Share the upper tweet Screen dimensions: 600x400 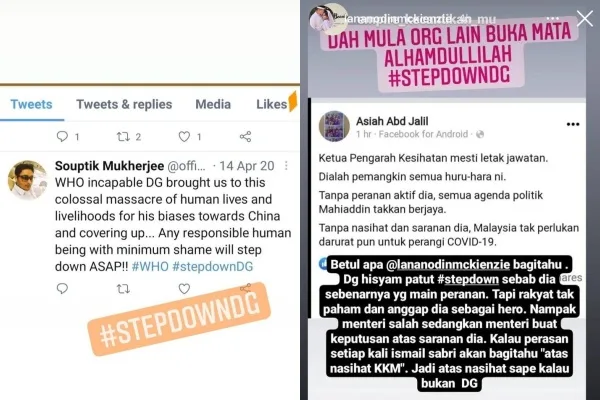(x=245, y=136)
